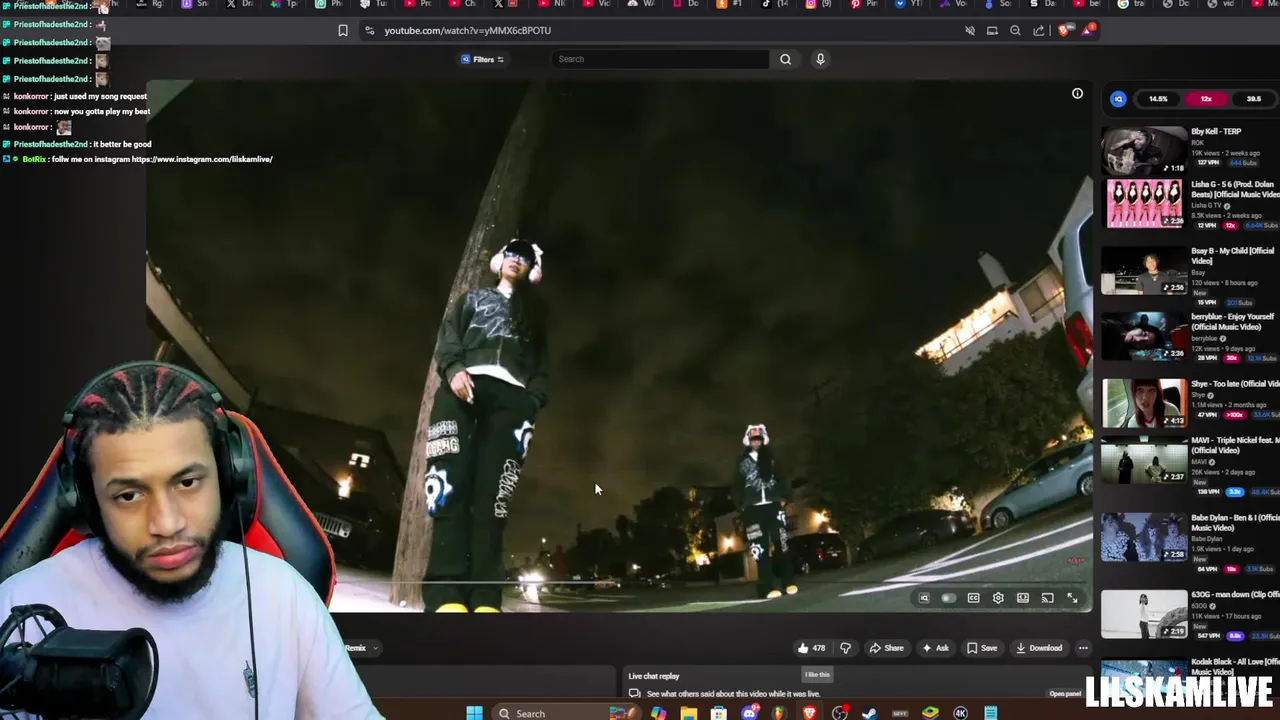Select the 39.5 pill in vidIQ bar

coord(1254,99)
